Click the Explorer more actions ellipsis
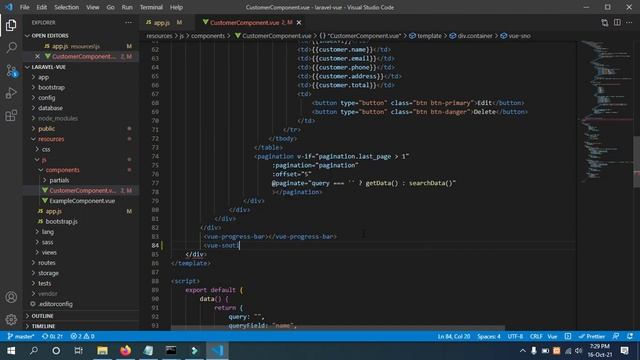This screenshot has height=360, width=640. pyautogui.click(x=129, y=22)
